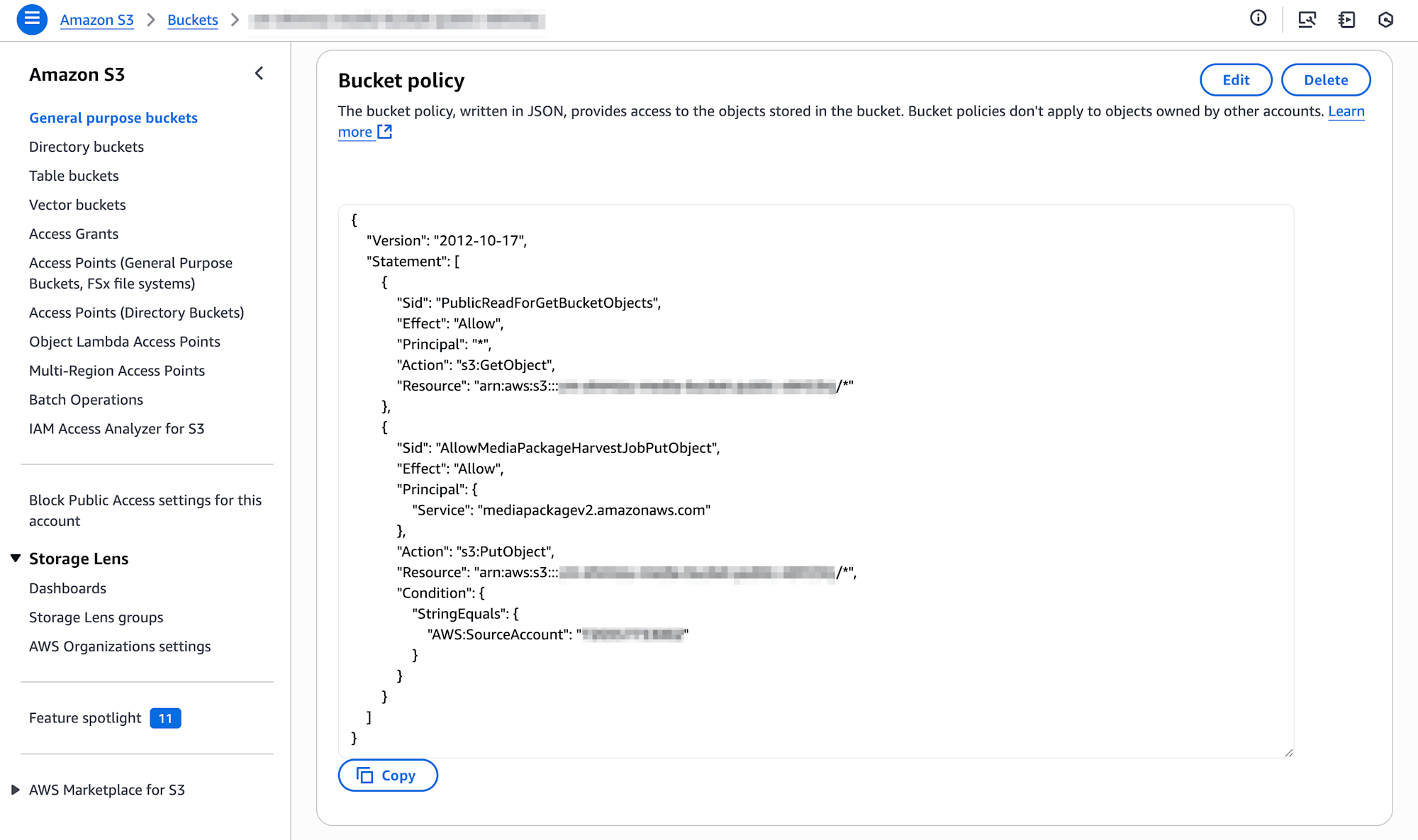The width and height of the screenshot is (1418, 840).
Task: Open Table buckets
Action: coord(74,176)
